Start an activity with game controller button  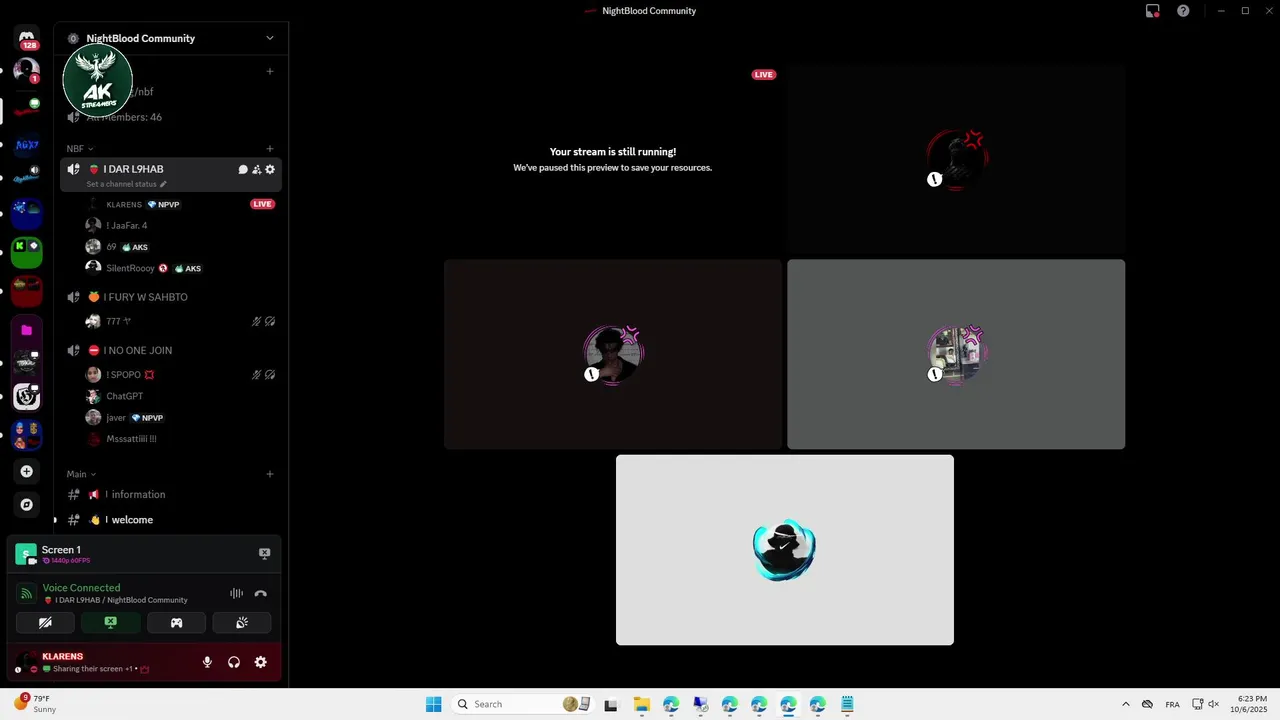[176, 622]
